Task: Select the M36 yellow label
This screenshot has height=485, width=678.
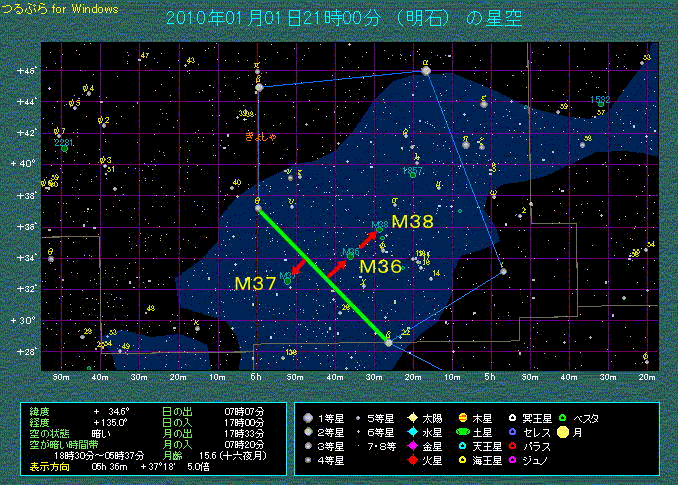Action: click(x=380, y=267)
